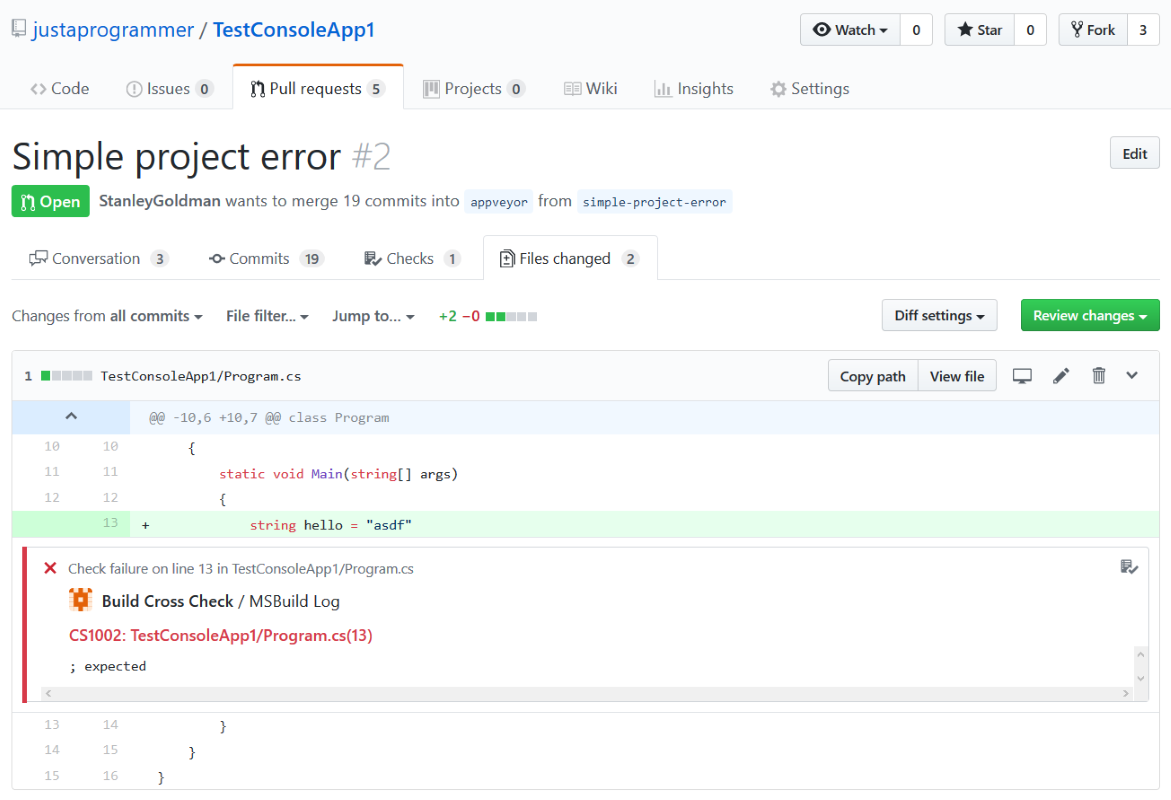Click the +2 −0 diffstat bar
This screenshot has height=800, width=1171.
pyautogui.click(x=488, y=316)
